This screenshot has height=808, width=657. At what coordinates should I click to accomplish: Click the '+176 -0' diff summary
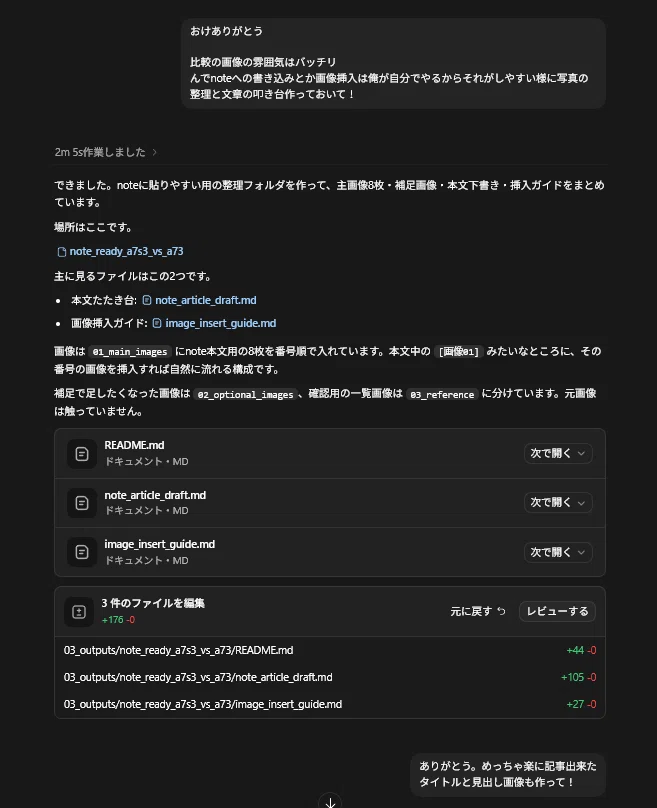point(118,620)
